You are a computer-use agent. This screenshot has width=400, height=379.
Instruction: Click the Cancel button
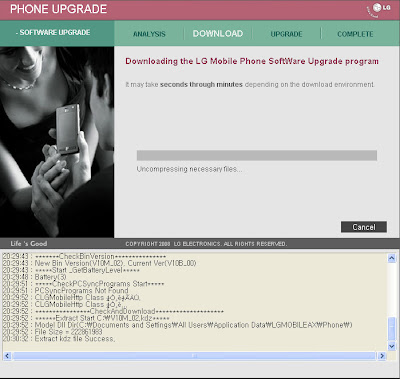point(364,227)
